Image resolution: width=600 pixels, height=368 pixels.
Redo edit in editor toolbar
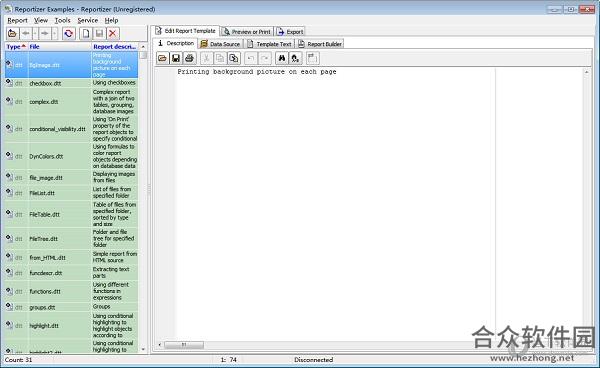264,58
